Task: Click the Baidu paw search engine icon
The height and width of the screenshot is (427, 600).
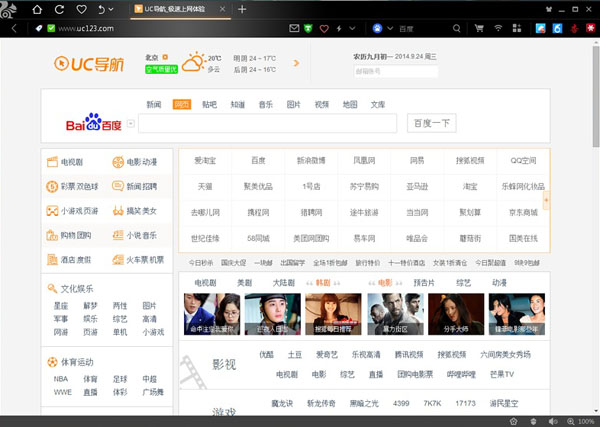Action: (377, 29)
